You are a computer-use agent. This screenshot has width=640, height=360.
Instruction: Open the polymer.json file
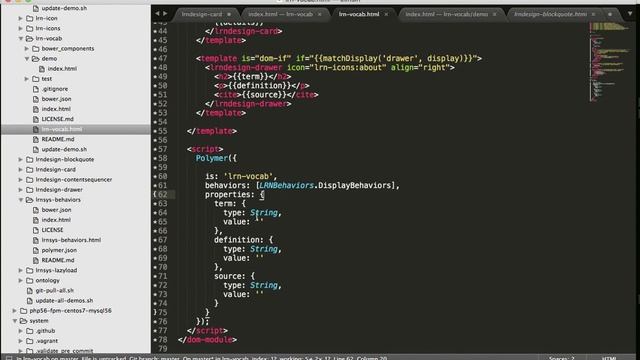[x=59, y=250]
